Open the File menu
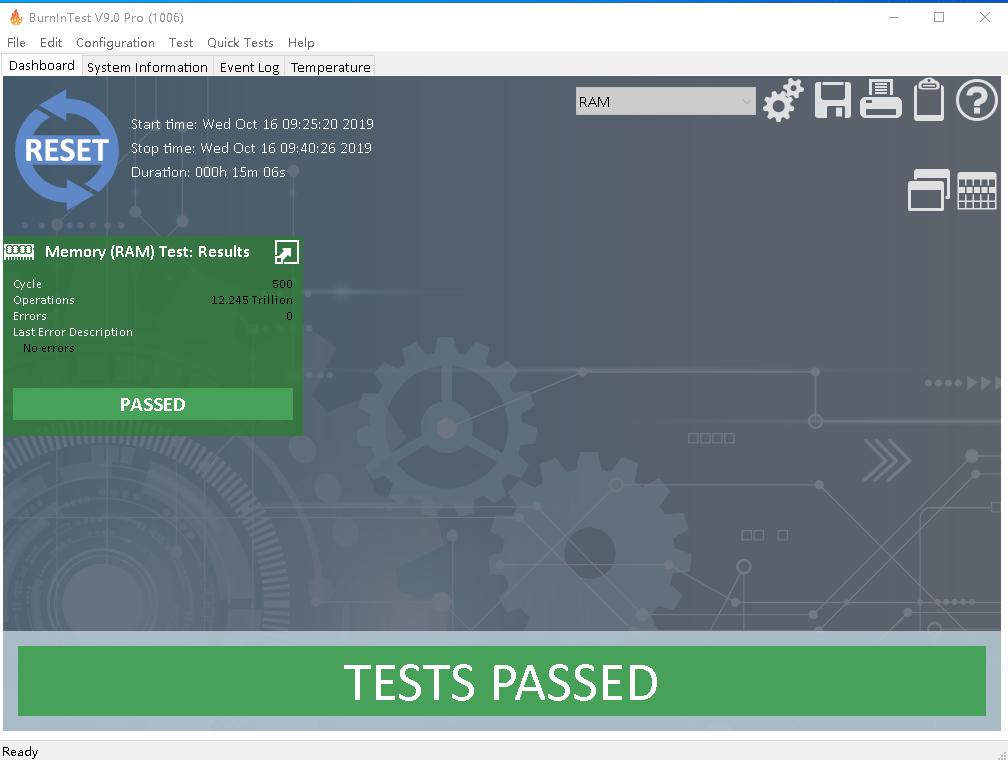Screen dimensions: 1008x760 point(16,42)
